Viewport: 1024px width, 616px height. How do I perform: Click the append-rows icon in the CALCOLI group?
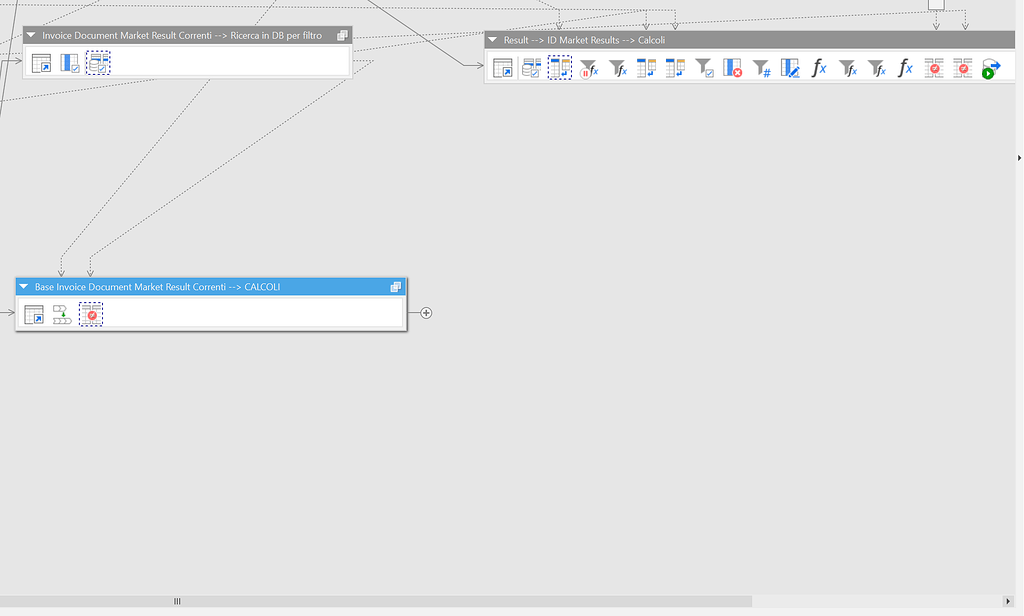[x=63, y=313]
